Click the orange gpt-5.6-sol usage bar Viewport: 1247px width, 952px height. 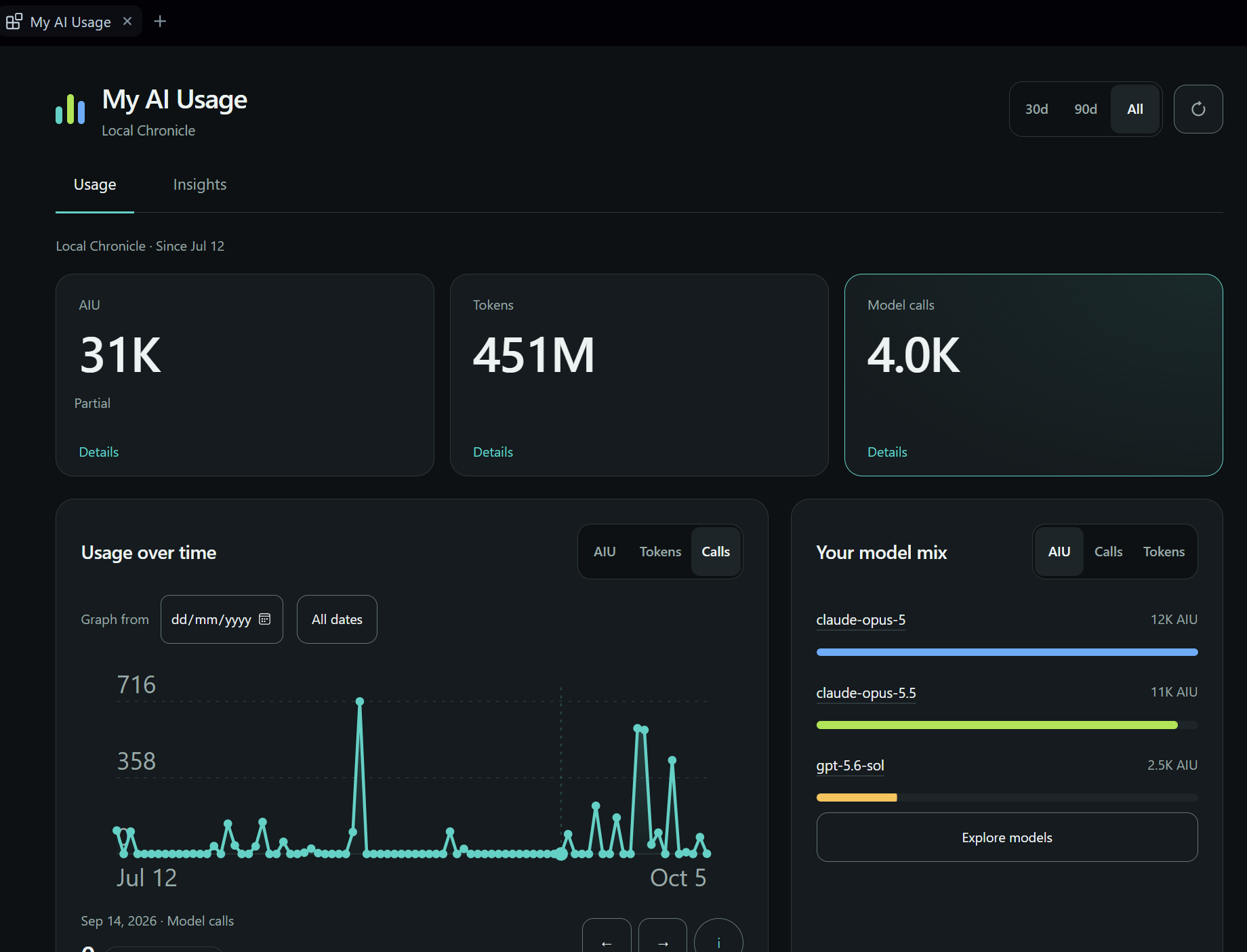click(x=857, y=798)
